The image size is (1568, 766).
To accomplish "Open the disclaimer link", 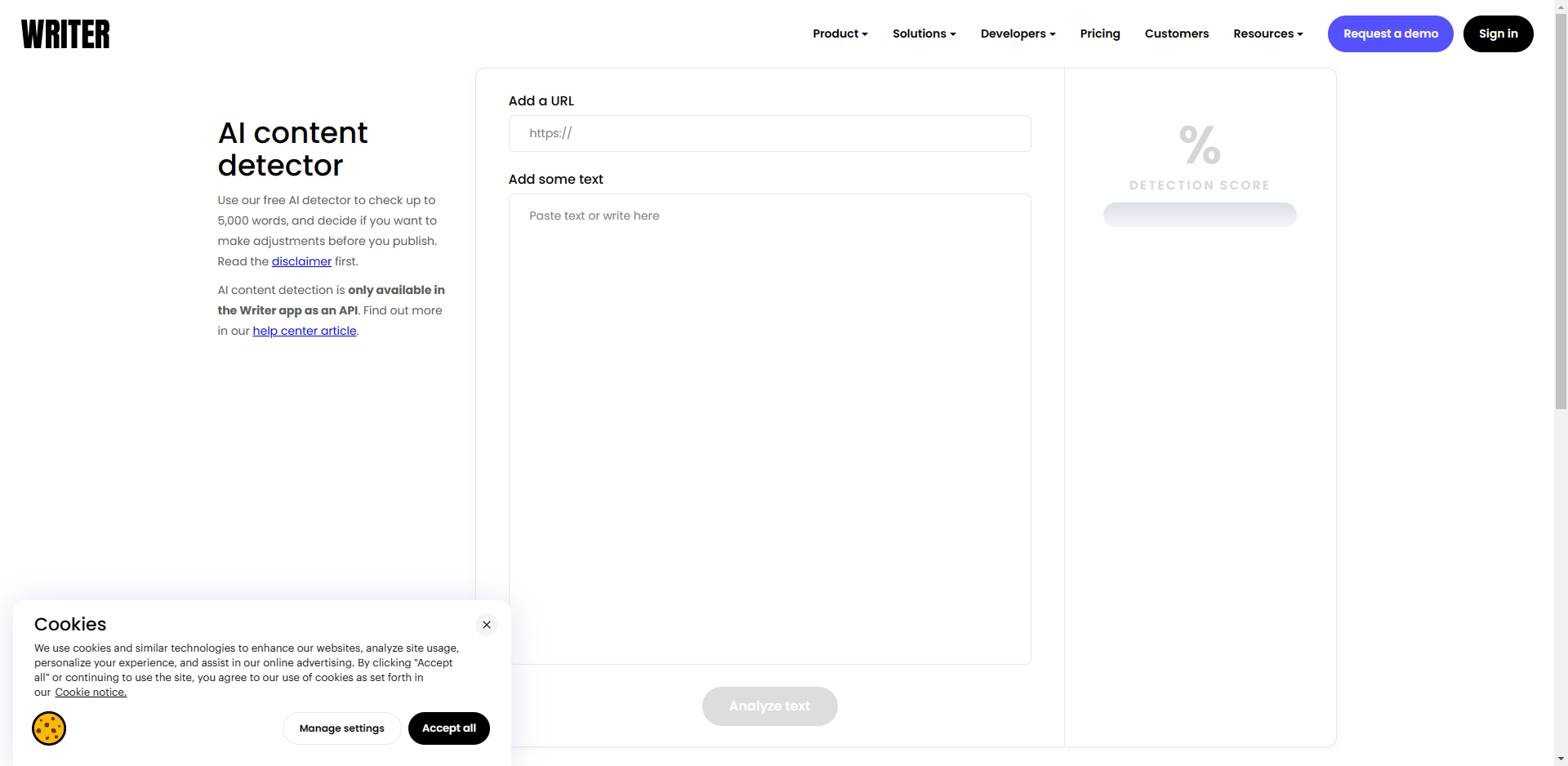I will pyautogui.click(x=301, y=261).
